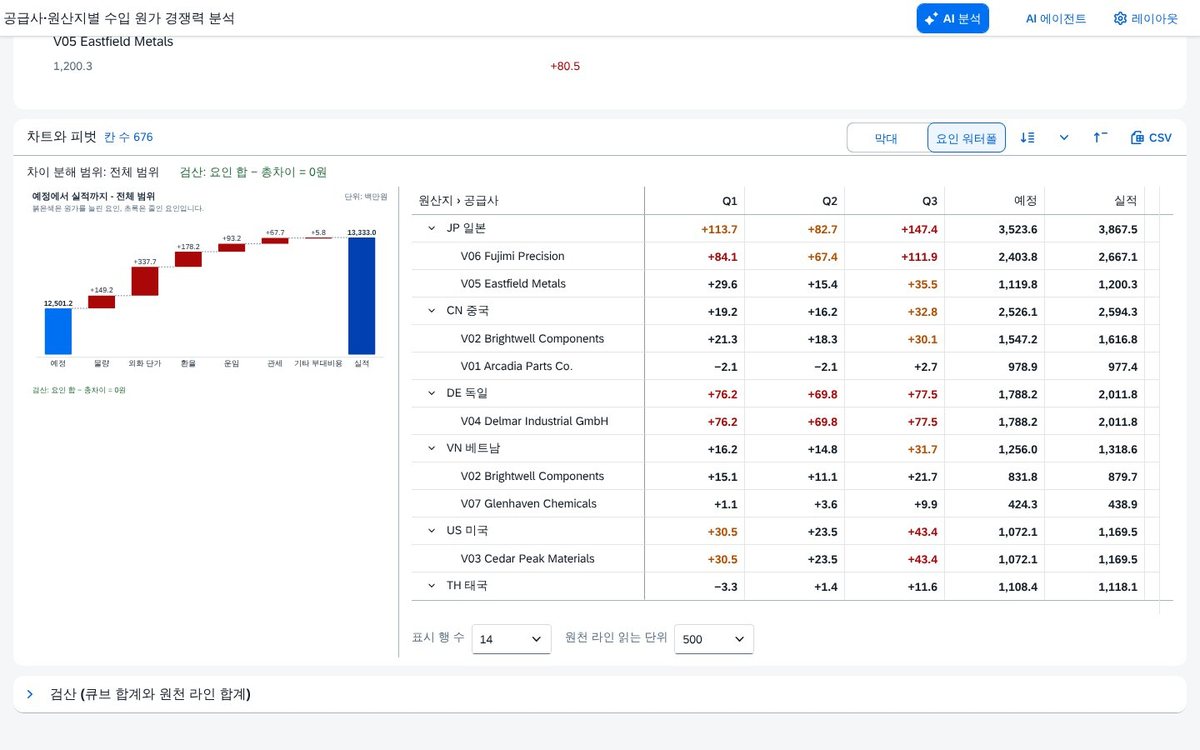
Task: Click US 미국 실적 value 1,169.5
Action: (x=1117, y=532)
